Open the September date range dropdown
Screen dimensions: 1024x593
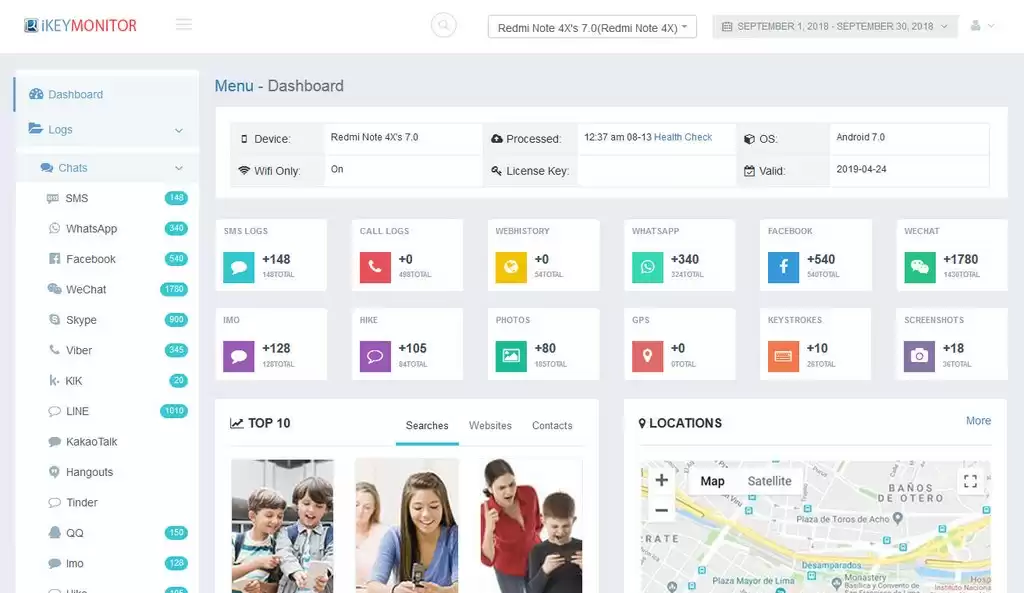(x=833, y=26)
